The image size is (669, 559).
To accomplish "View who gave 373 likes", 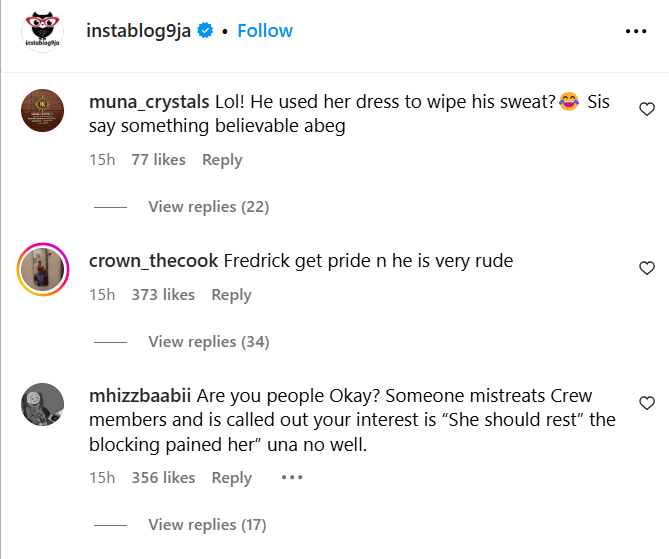I will tap(163, 295).
